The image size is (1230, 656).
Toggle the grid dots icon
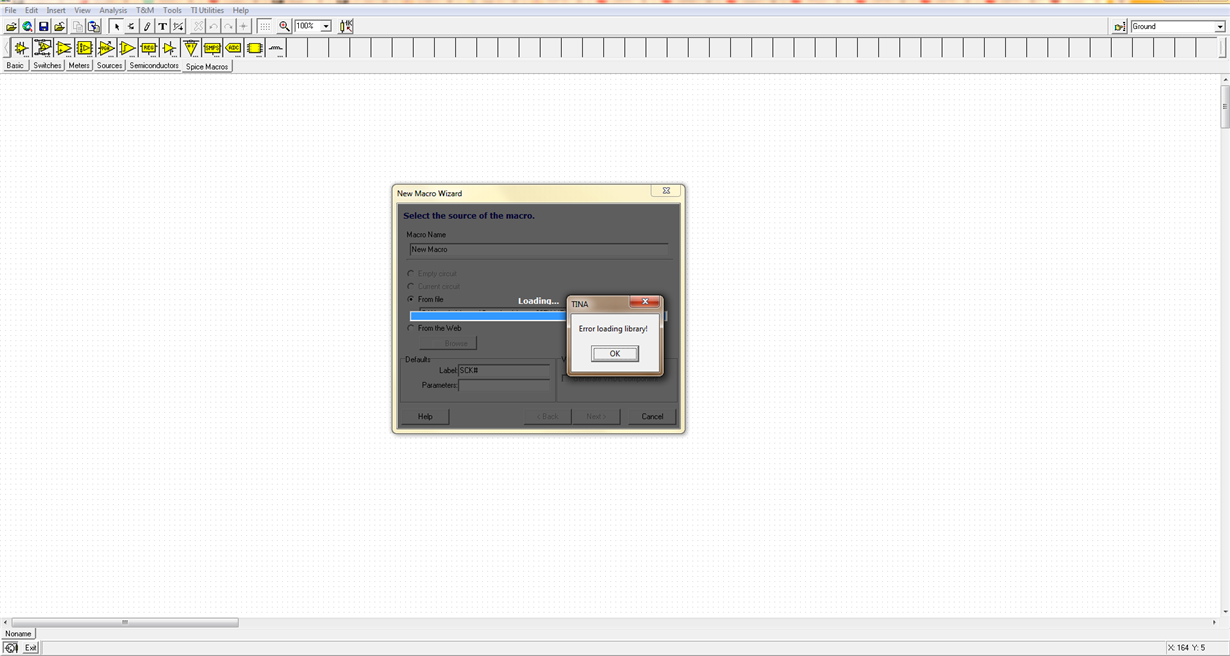click(x=265, y=27)
